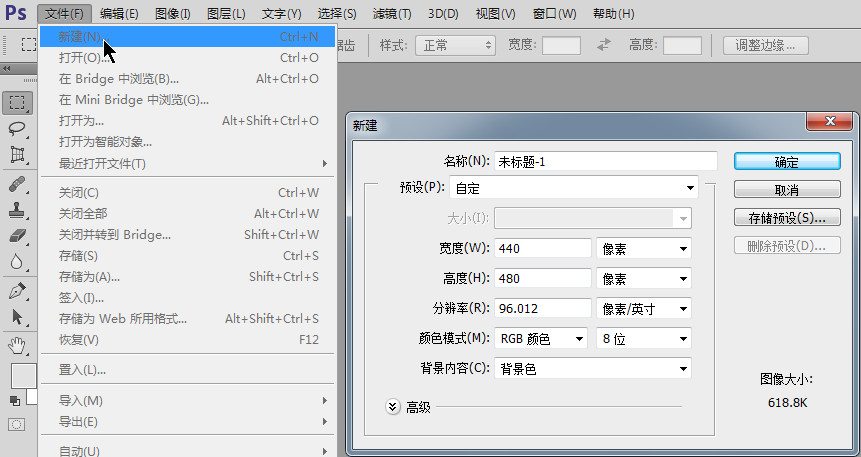Viewport: 861px width, 457px height.
Task: Open the width unit 像素 dropdown
Action: tap(644, 249)
